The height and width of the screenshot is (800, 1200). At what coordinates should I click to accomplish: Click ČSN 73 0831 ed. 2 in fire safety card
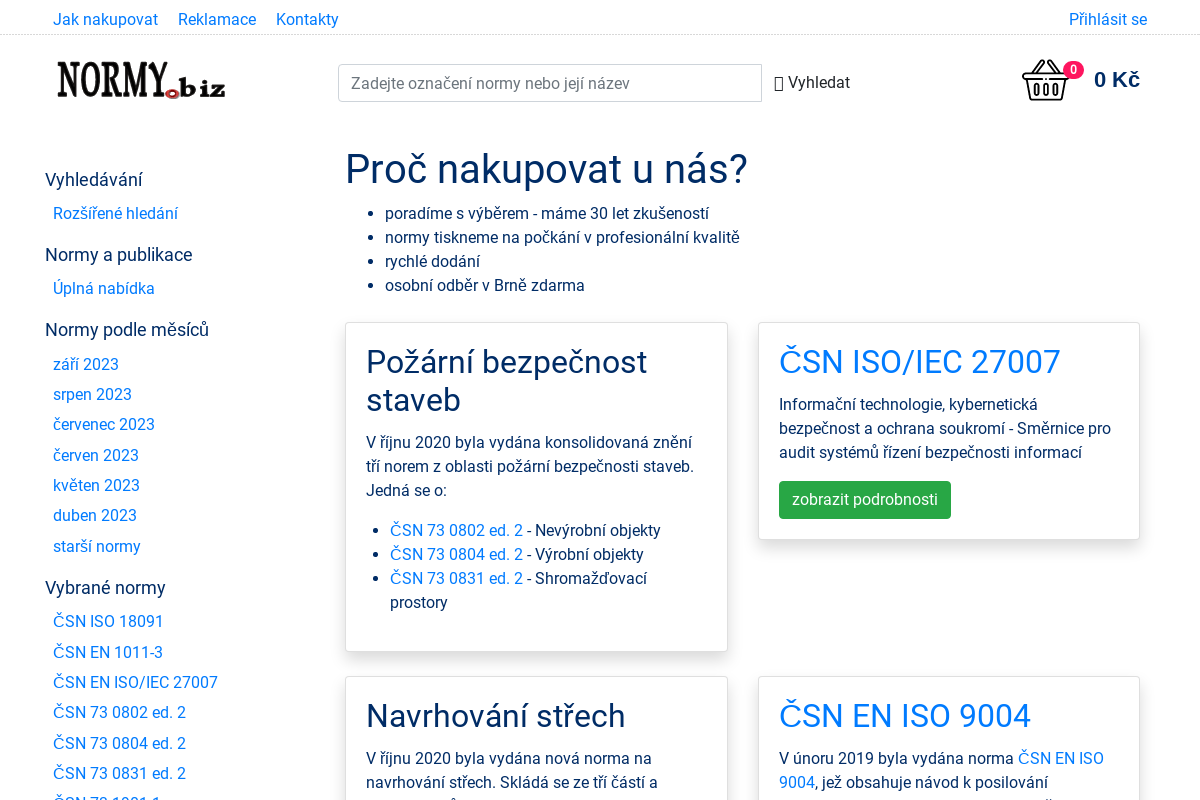[456, 578]
